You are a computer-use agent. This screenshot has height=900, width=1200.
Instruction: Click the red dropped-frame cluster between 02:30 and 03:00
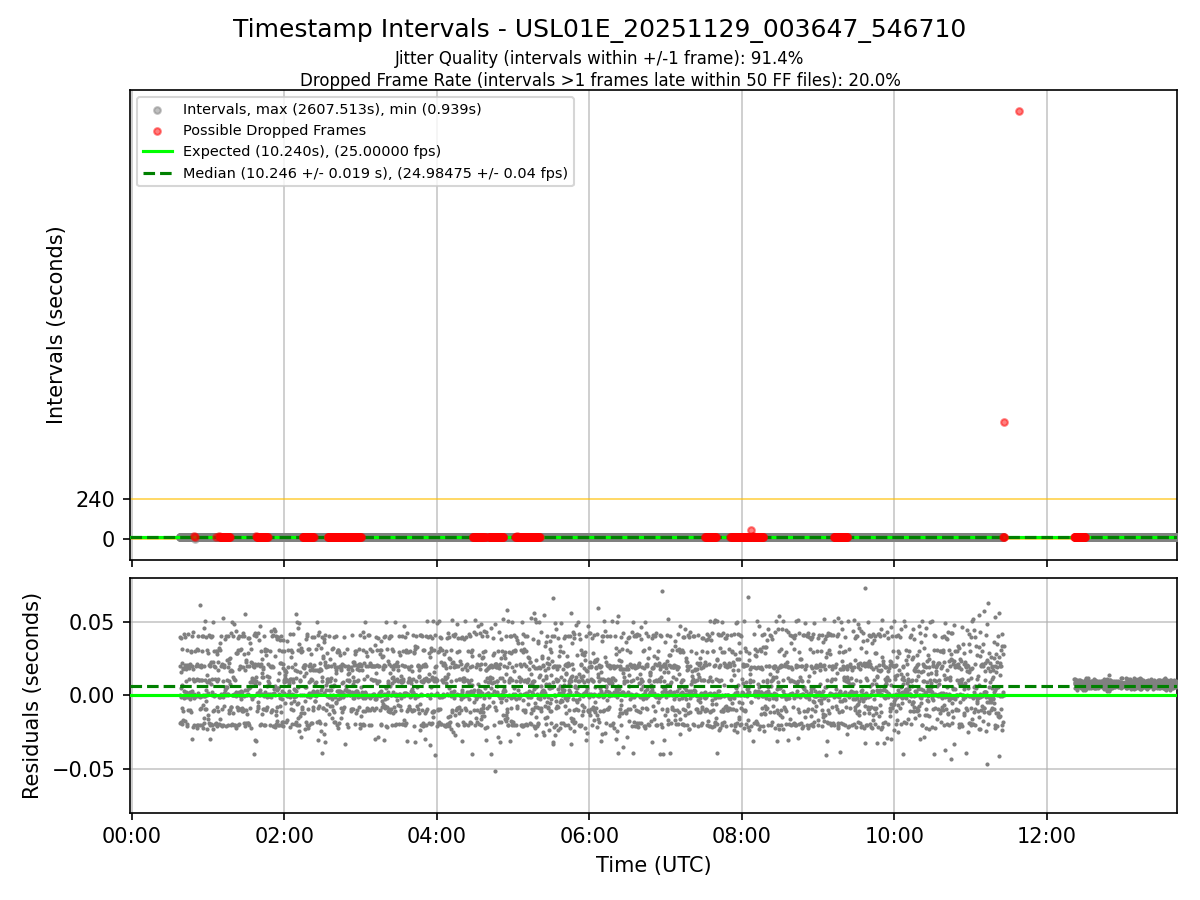tap(345, 537)
